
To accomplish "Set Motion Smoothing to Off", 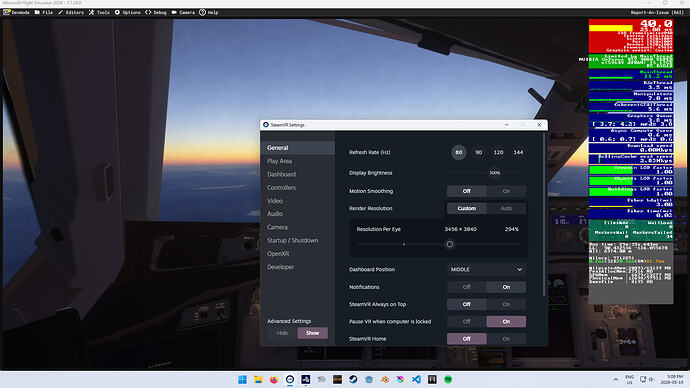I will click(x=466, y=191).
